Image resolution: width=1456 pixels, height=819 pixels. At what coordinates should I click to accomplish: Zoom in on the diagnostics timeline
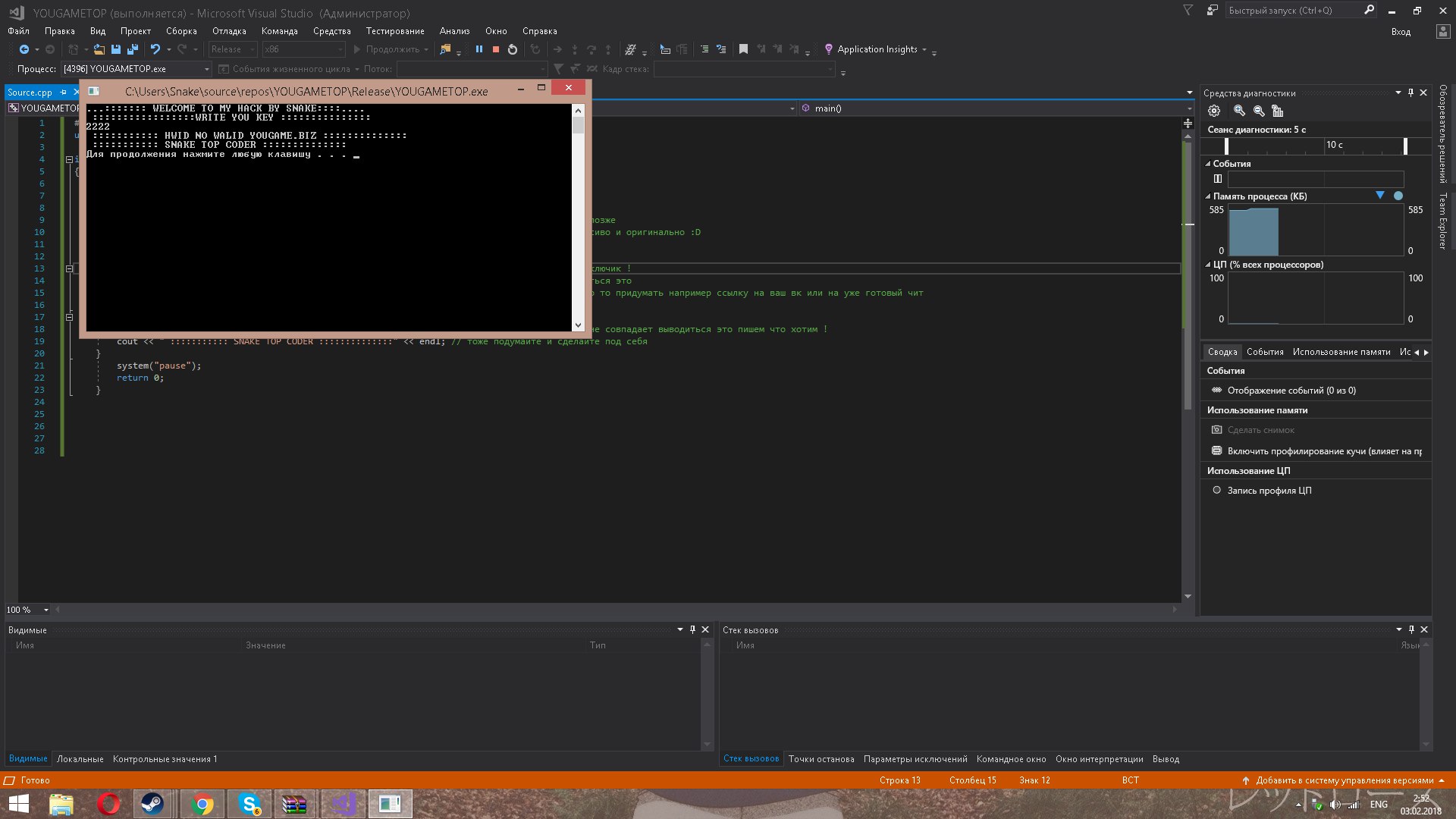(x=1239, y=111)
